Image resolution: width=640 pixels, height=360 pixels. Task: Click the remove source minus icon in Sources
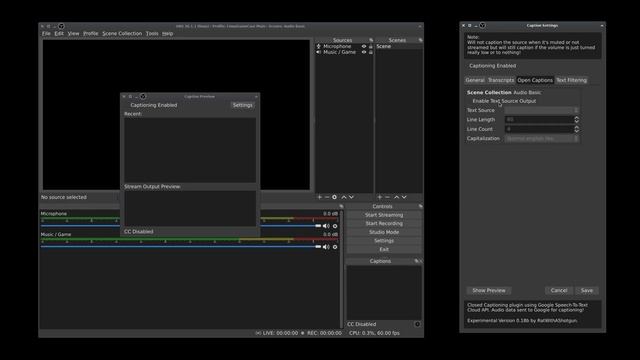tap(327, 197)
